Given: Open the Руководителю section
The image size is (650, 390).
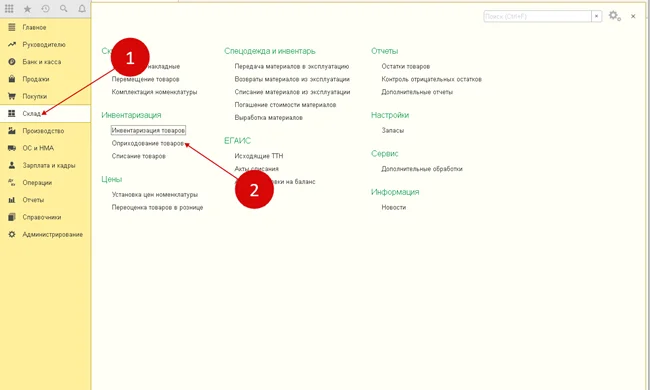Looking at the screenshot, I should [45, 44].
